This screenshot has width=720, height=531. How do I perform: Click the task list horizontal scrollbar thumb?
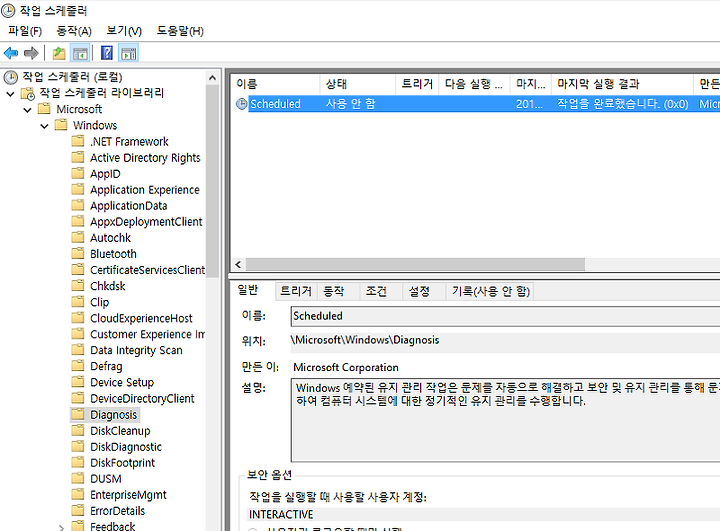(416, 264)
